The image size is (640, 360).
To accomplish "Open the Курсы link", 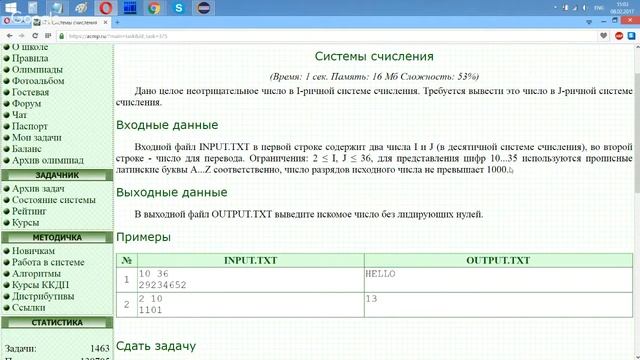I will (25, 223).
